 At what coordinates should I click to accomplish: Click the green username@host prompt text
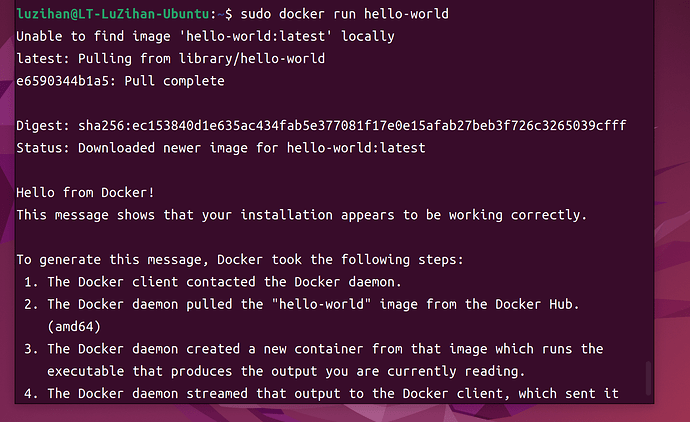pyautogui.click(x=113, y=14)
